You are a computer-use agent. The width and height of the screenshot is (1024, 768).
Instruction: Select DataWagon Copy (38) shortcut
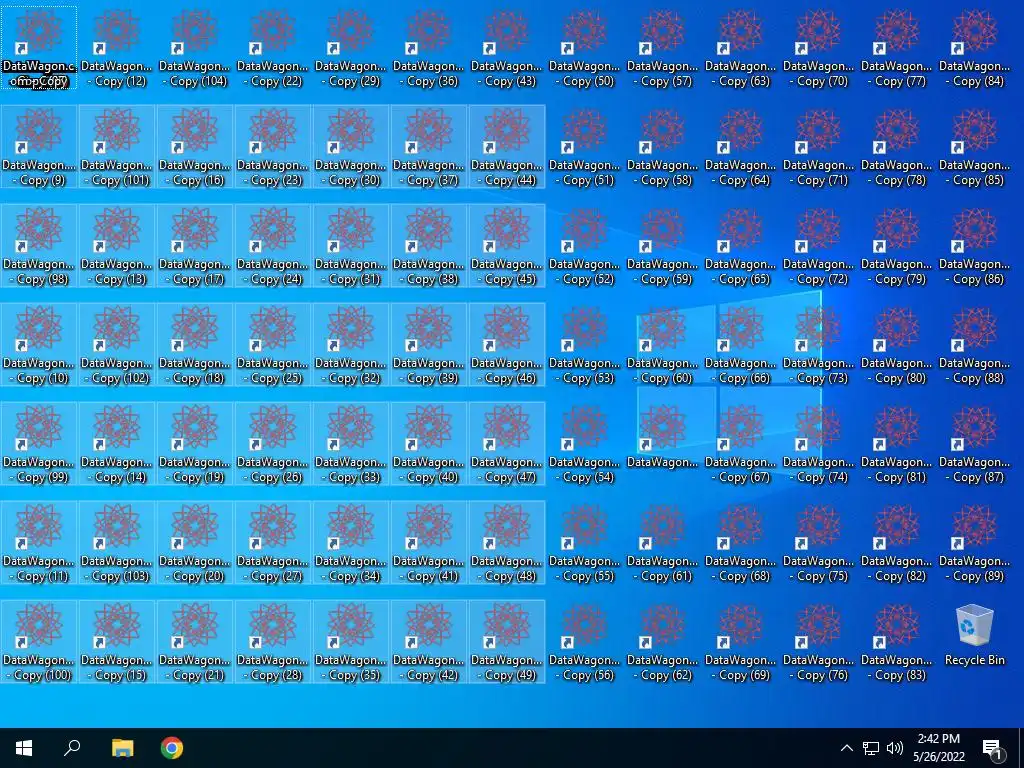pos(428,246)
